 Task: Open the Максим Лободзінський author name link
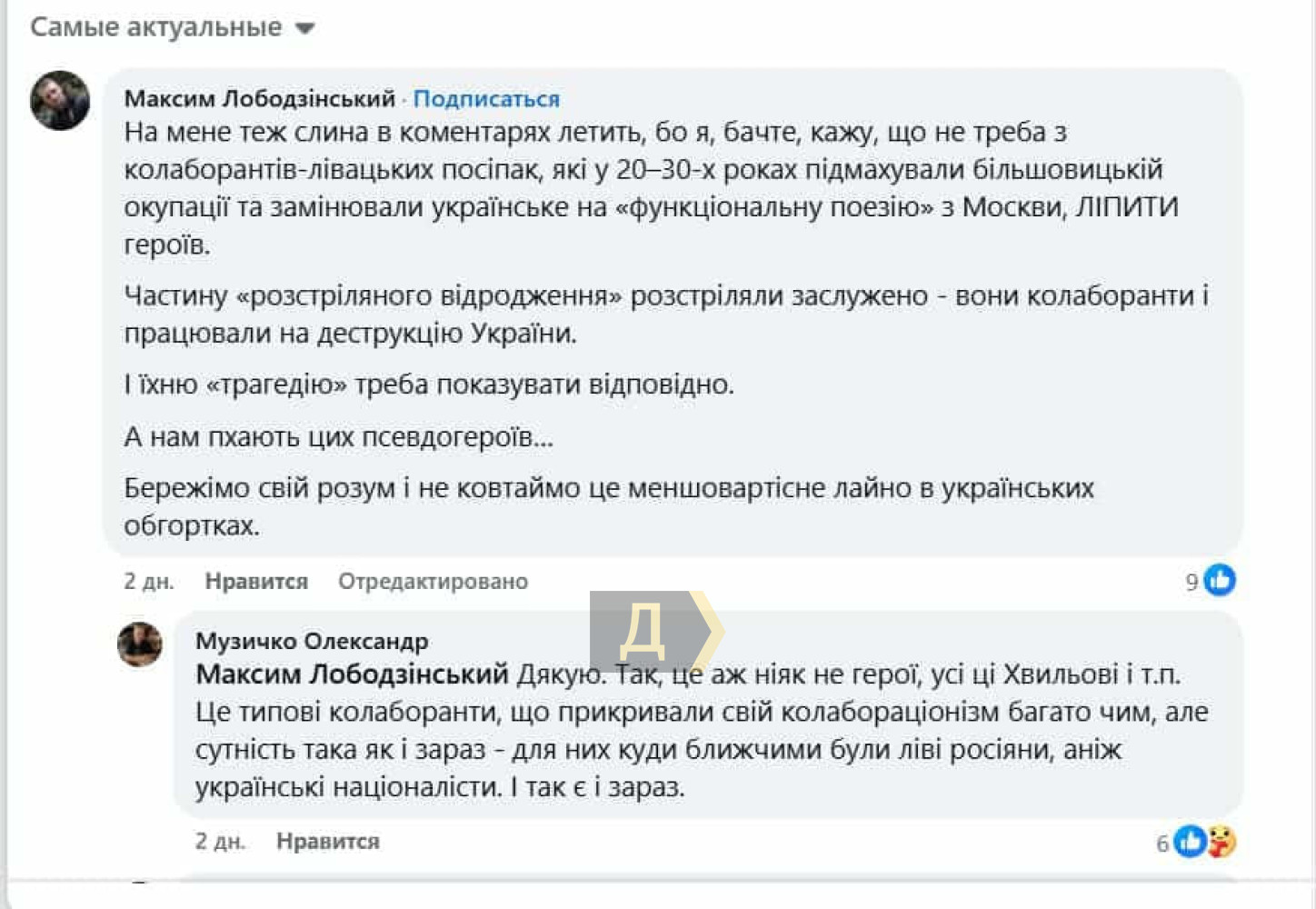click(260, 98)
